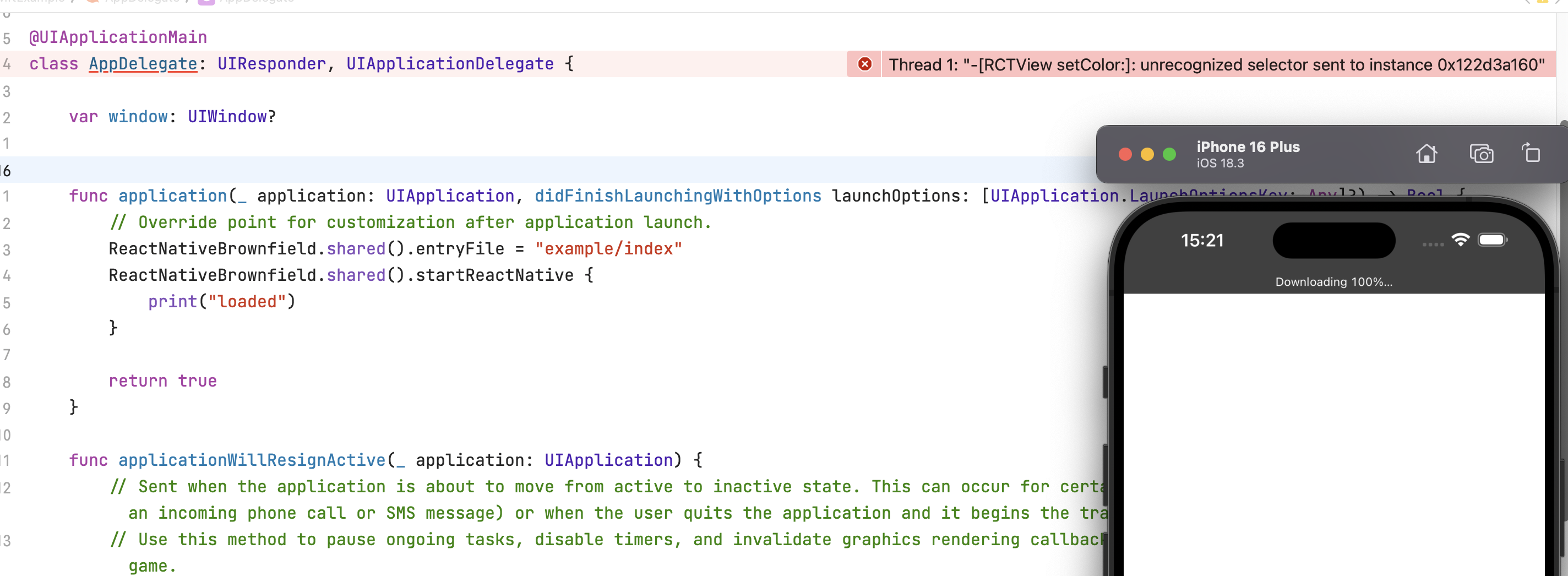The image size is (1568, 576).
Task: Click the highlighted empty line 6 in the editor
Action: pos(548,170)
